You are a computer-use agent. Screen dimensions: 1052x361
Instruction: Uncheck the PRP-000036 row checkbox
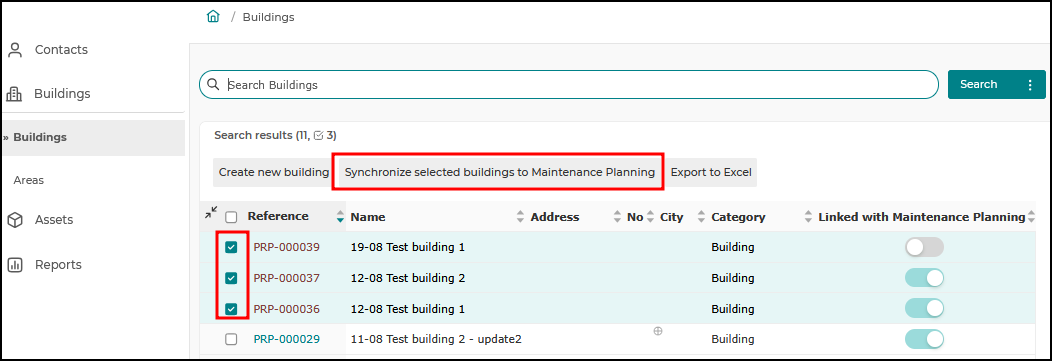231,309
